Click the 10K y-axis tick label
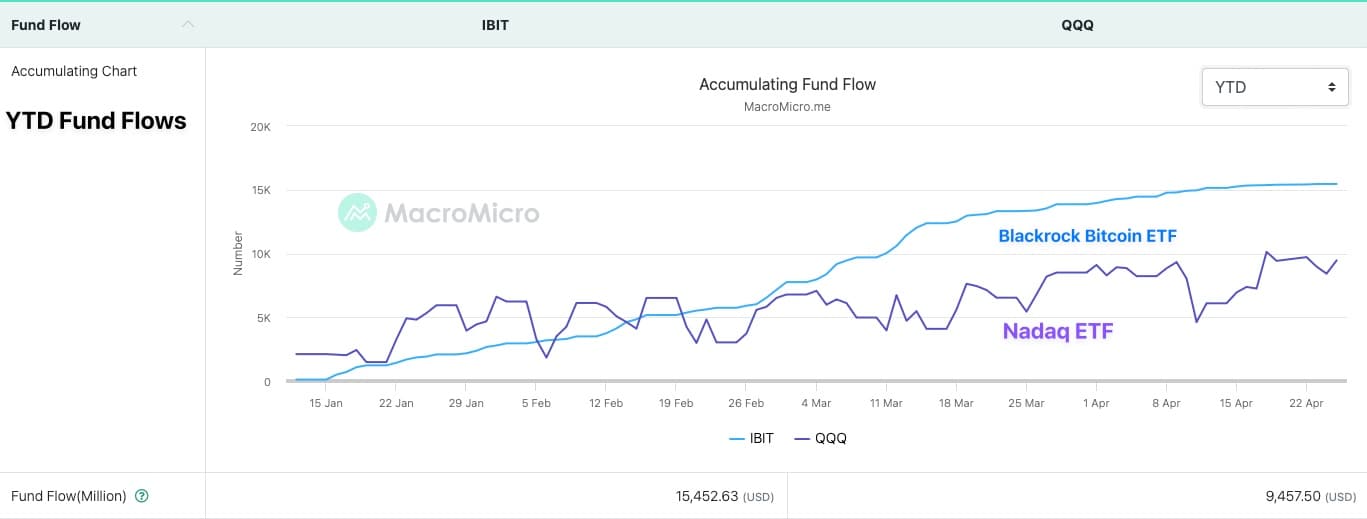This screenshot has height=519, width=1367. pyautogui.click(x=260, y=254)
